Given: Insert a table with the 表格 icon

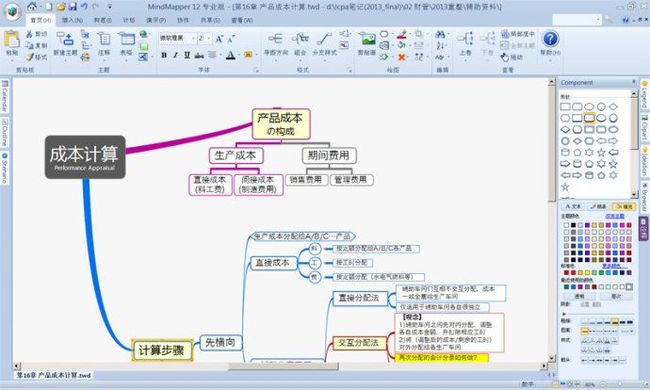Looking at the screenshot, I should (126, 44).
